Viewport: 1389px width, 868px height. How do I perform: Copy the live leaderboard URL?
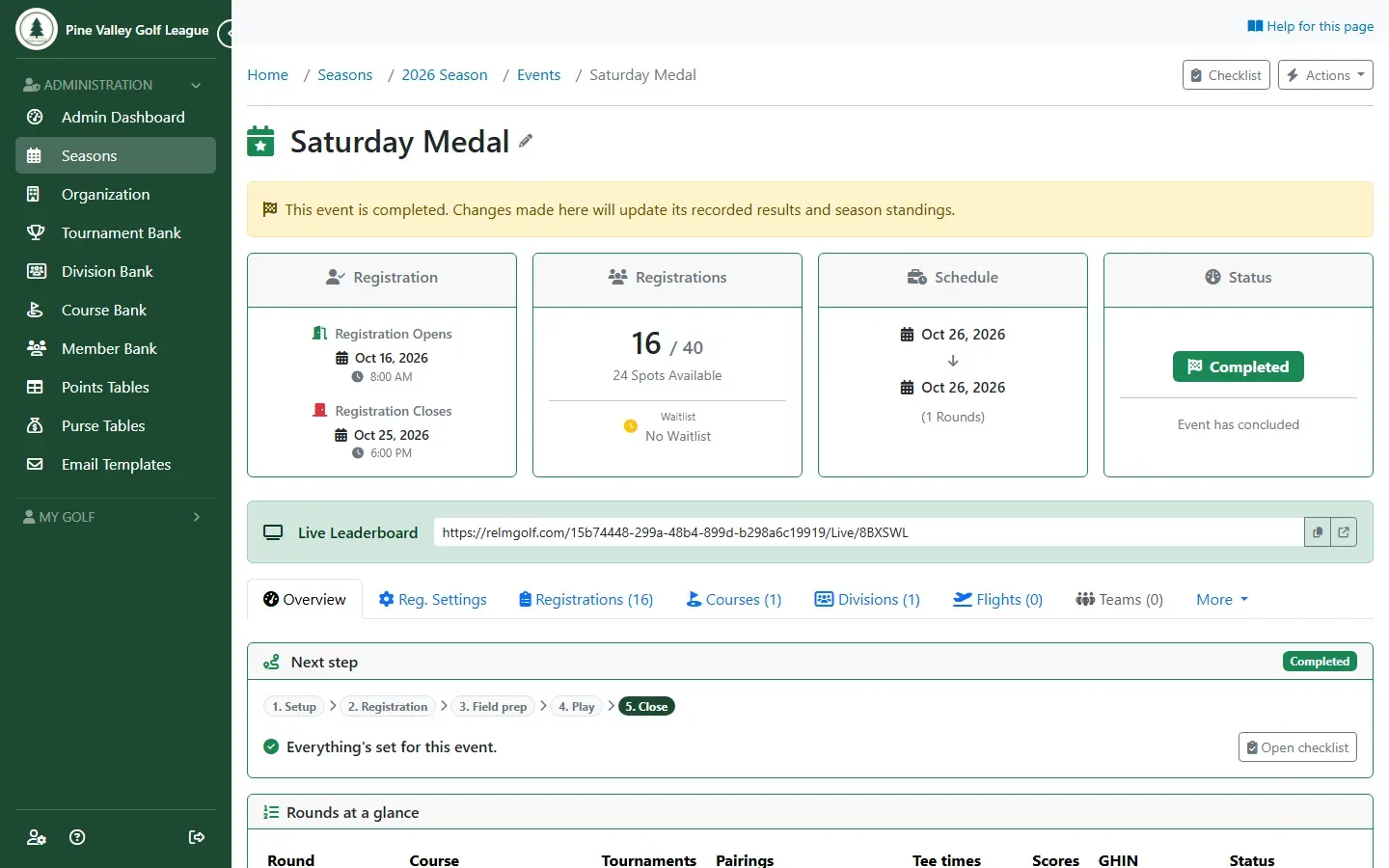(x=1318, y=532)
